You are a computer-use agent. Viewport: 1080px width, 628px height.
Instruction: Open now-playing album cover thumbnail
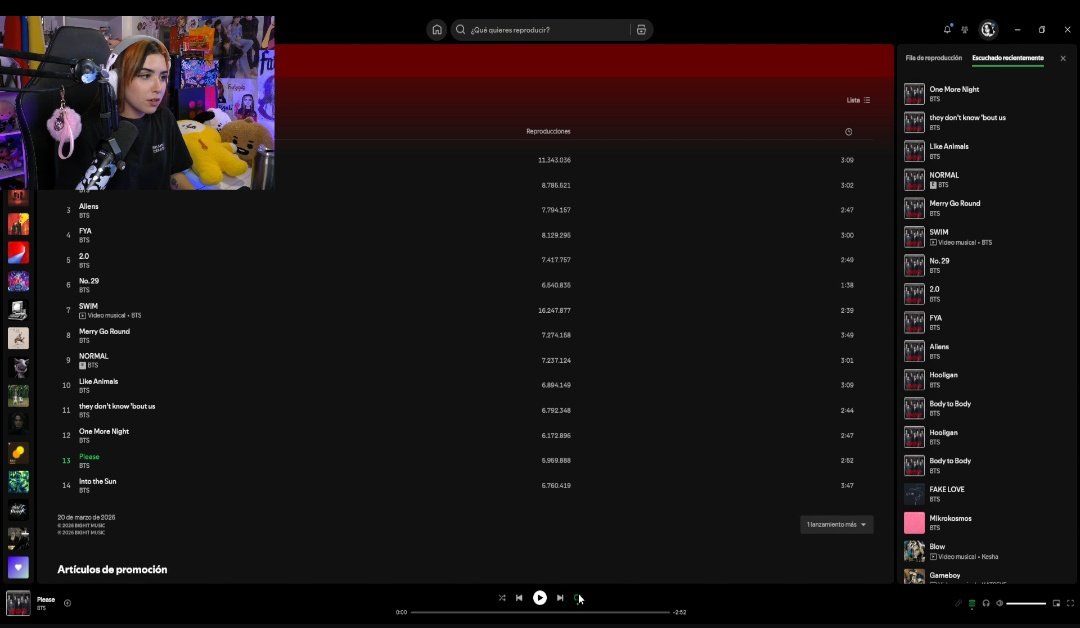click(18, 603)
